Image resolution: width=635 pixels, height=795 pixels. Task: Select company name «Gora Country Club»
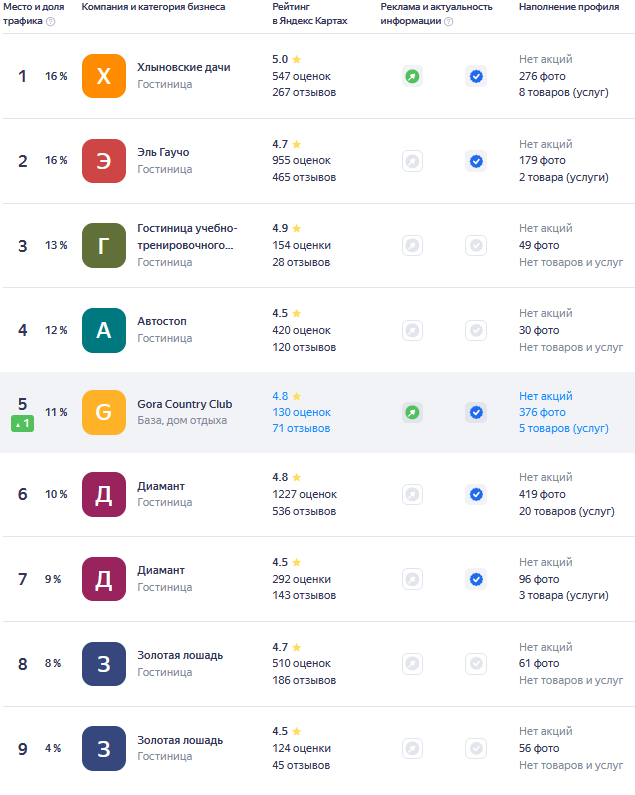[x=185, y=404]
